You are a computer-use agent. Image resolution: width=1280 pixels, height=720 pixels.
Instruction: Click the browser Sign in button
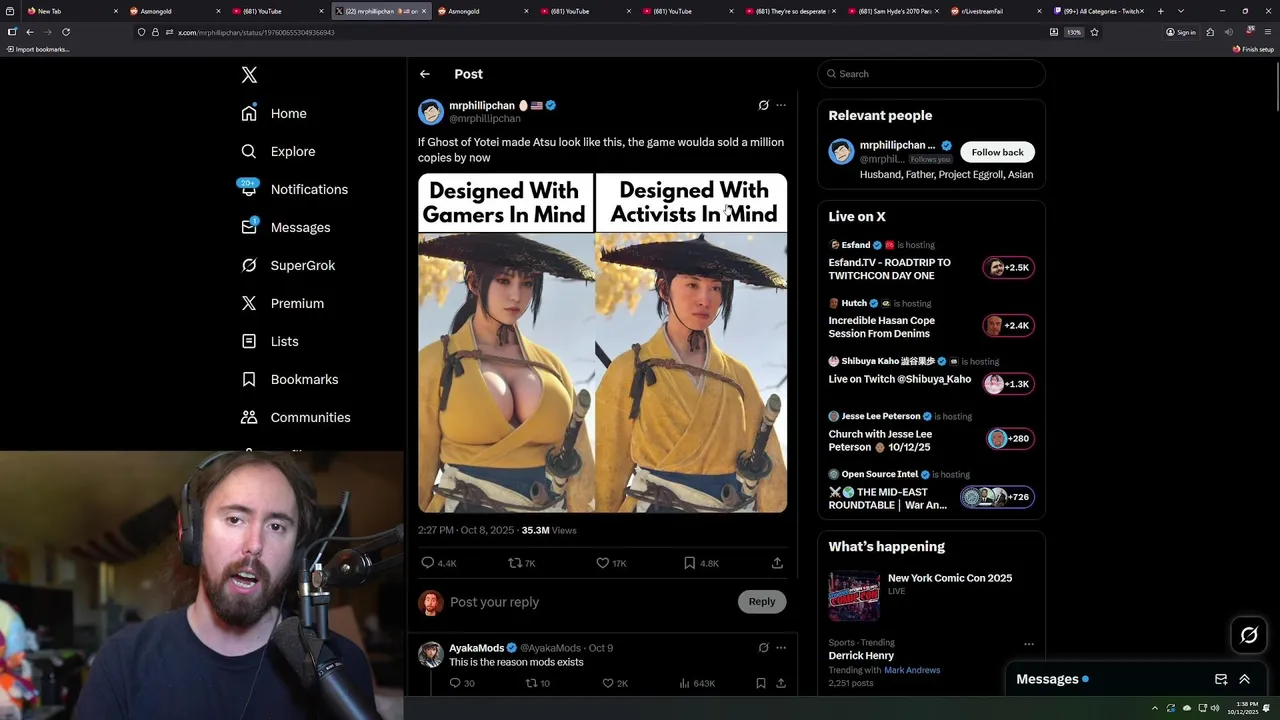pyautogui.click(x=1180, y=32)
